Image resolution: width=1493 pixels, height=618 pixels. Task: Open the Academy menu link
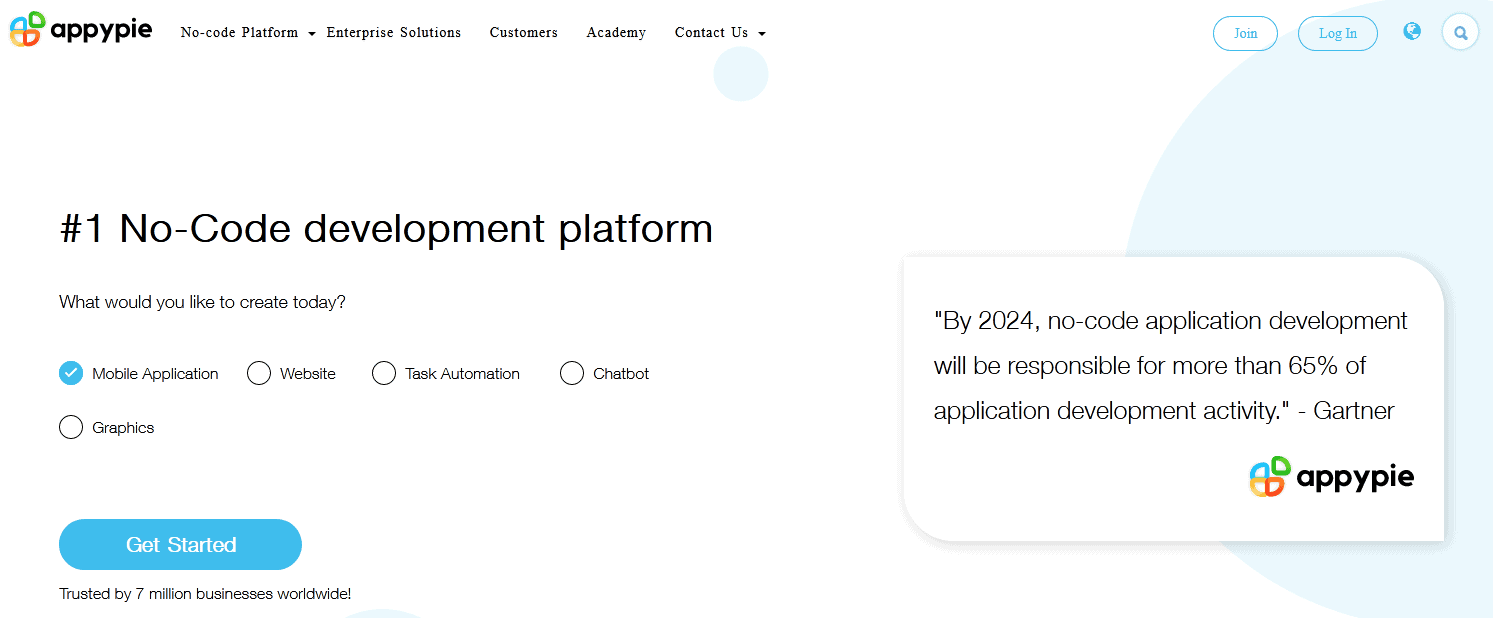(616, 33)
